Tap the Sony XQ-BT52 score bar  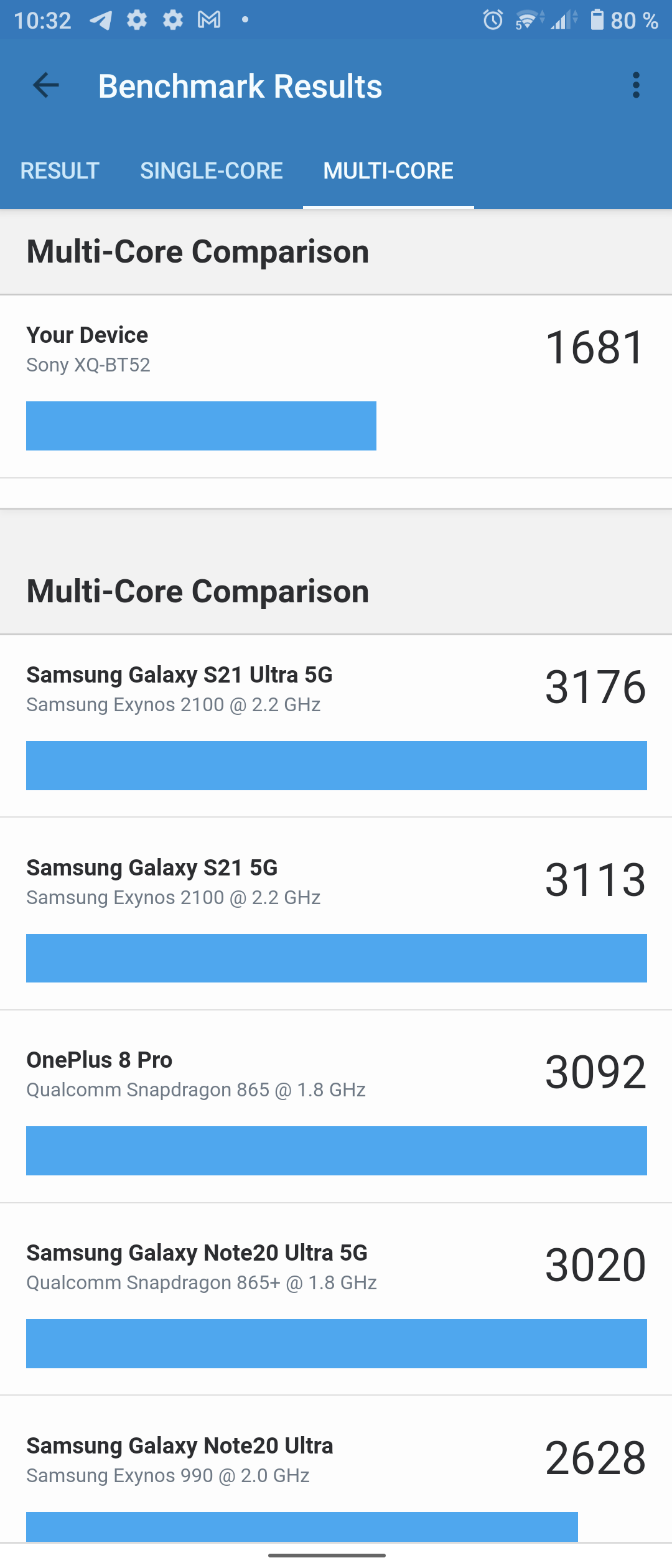(x=201, y=426)
